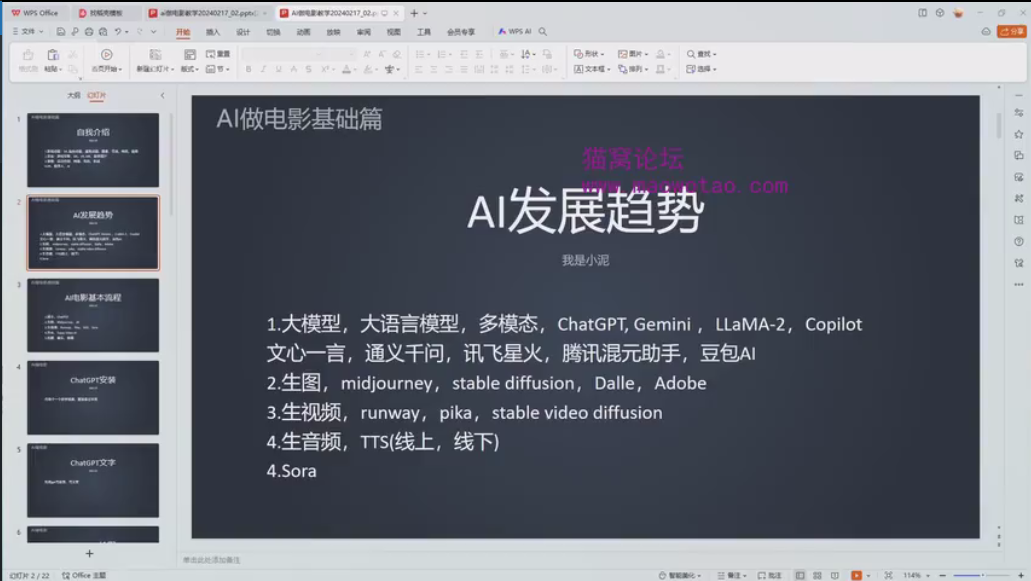Open the Find dropdown
This screenshot has height=581, width=1031.
click(702, 54)
